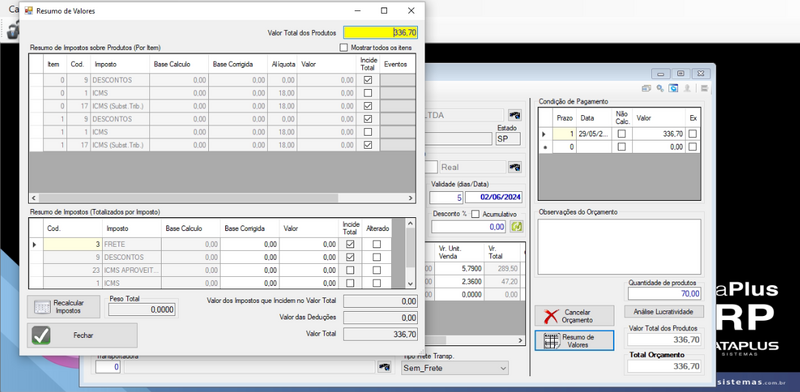Click Desconto % value field
This screenshot has height=392, width=800.
(469, 227)
